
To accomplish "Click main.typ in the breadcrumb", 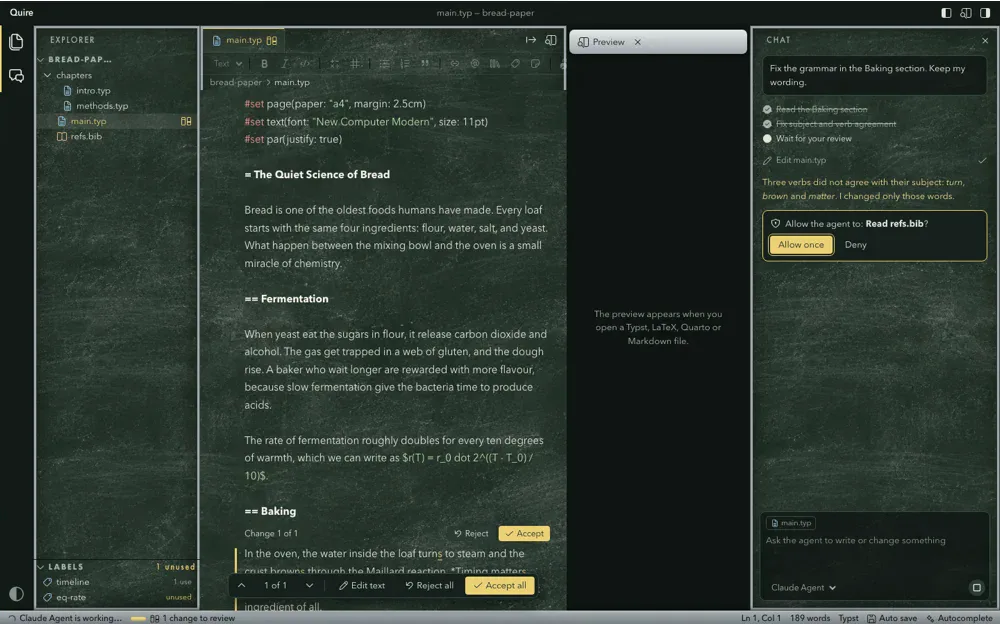I will coord(292,82).
